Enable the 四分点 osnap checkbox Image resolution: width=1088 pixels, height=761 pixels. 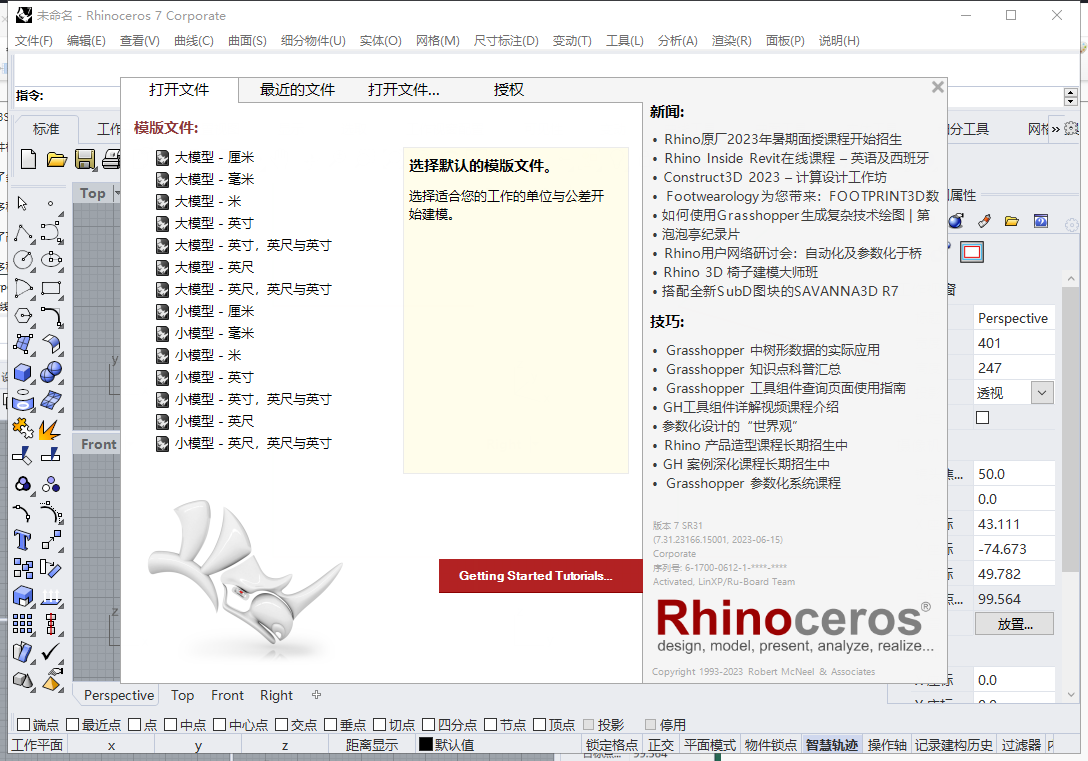428,724
